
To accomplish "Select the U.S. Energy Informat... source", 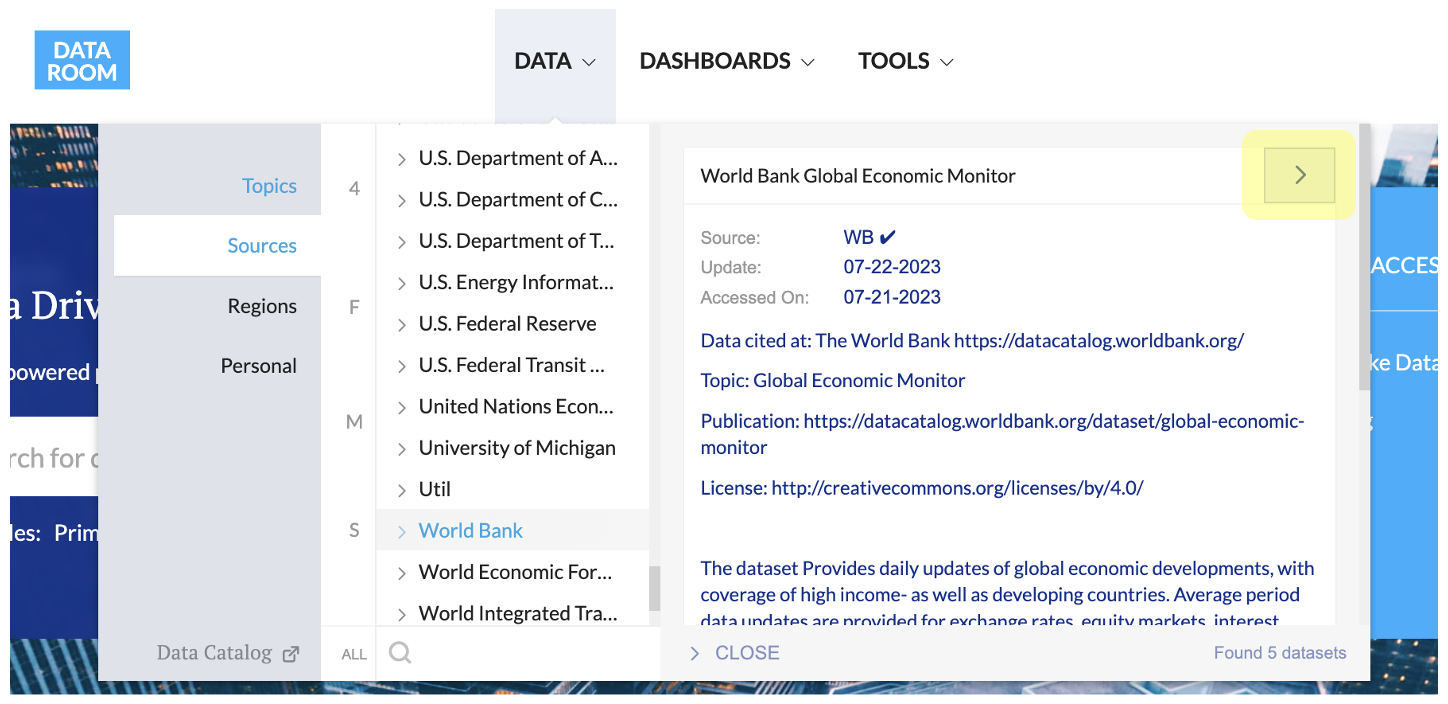I will (516, 283).
